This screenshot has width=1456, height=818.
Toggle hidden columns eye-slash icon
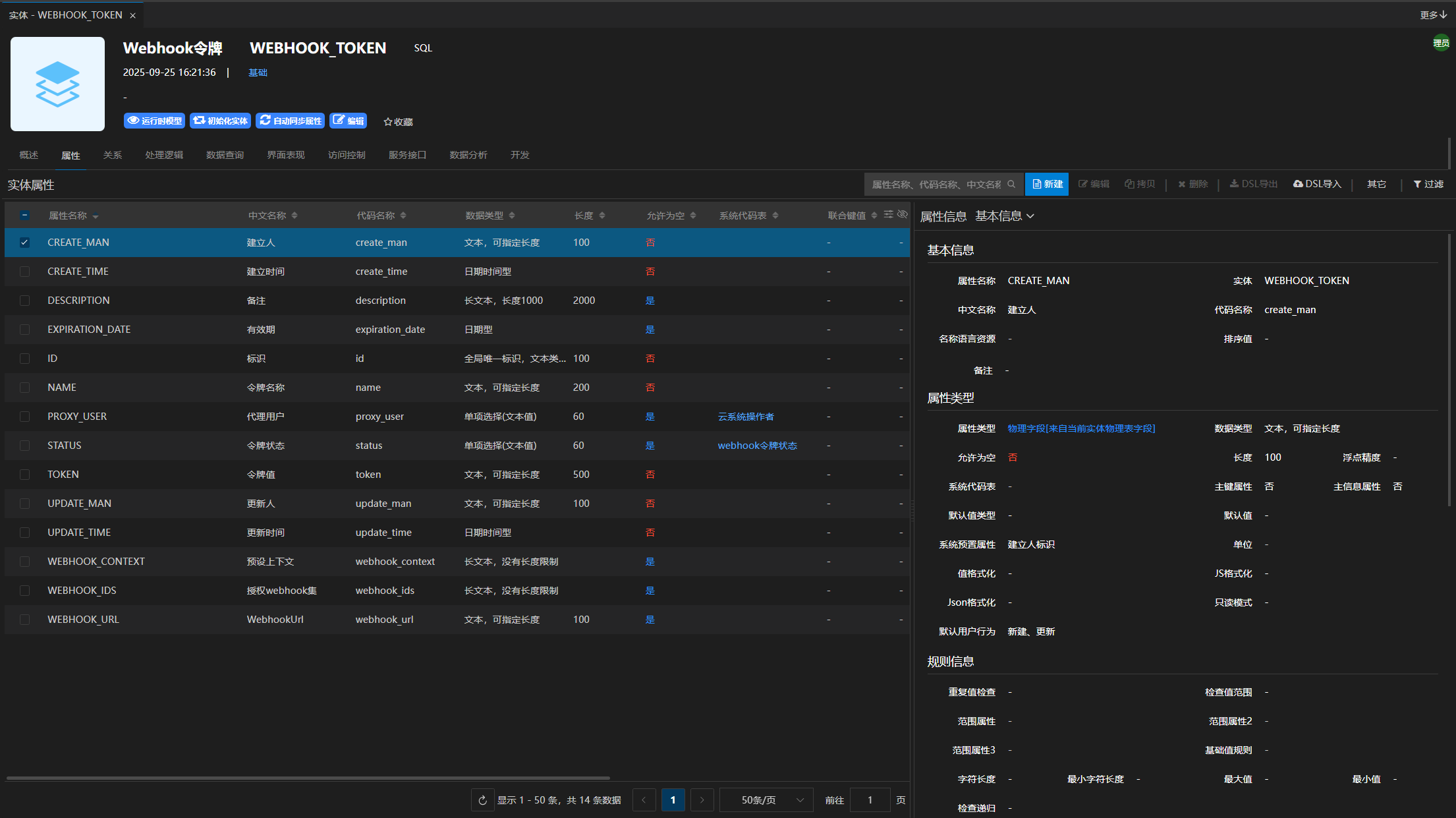click(903, 215)
